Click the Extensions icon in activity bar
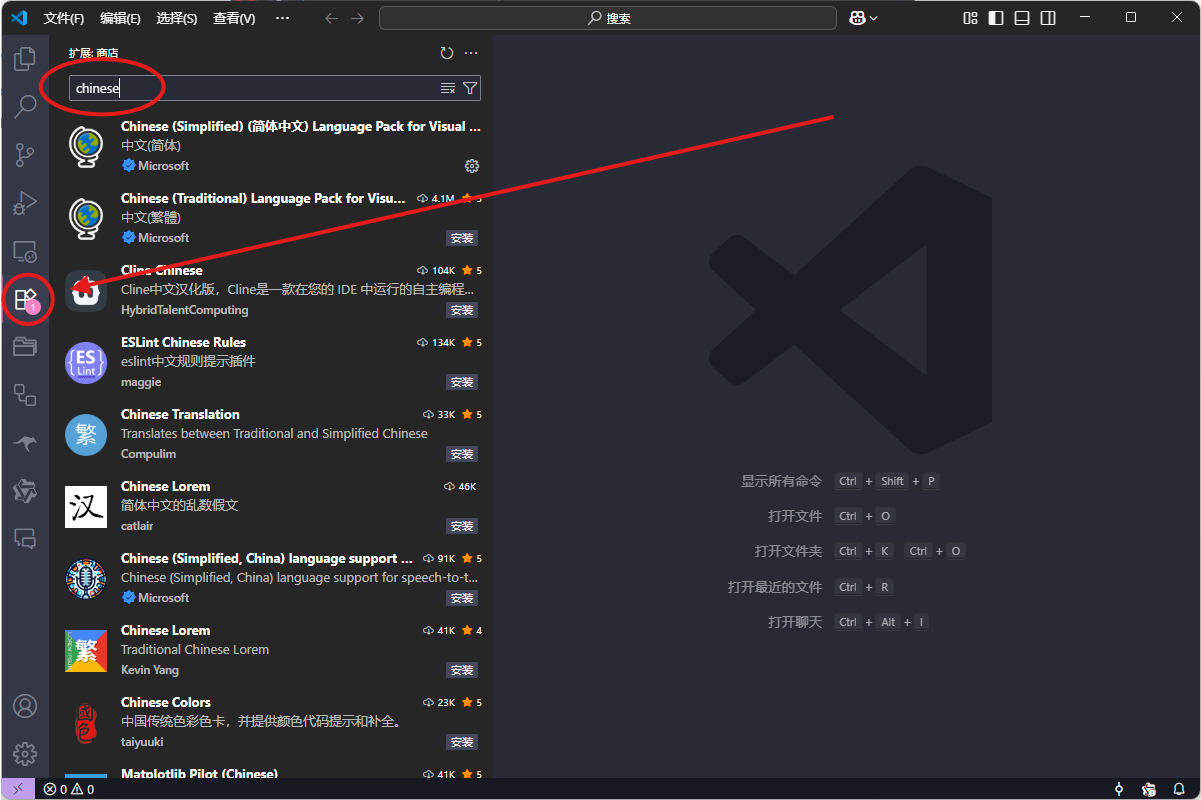1201x800 pixels. tap(25, 298)
